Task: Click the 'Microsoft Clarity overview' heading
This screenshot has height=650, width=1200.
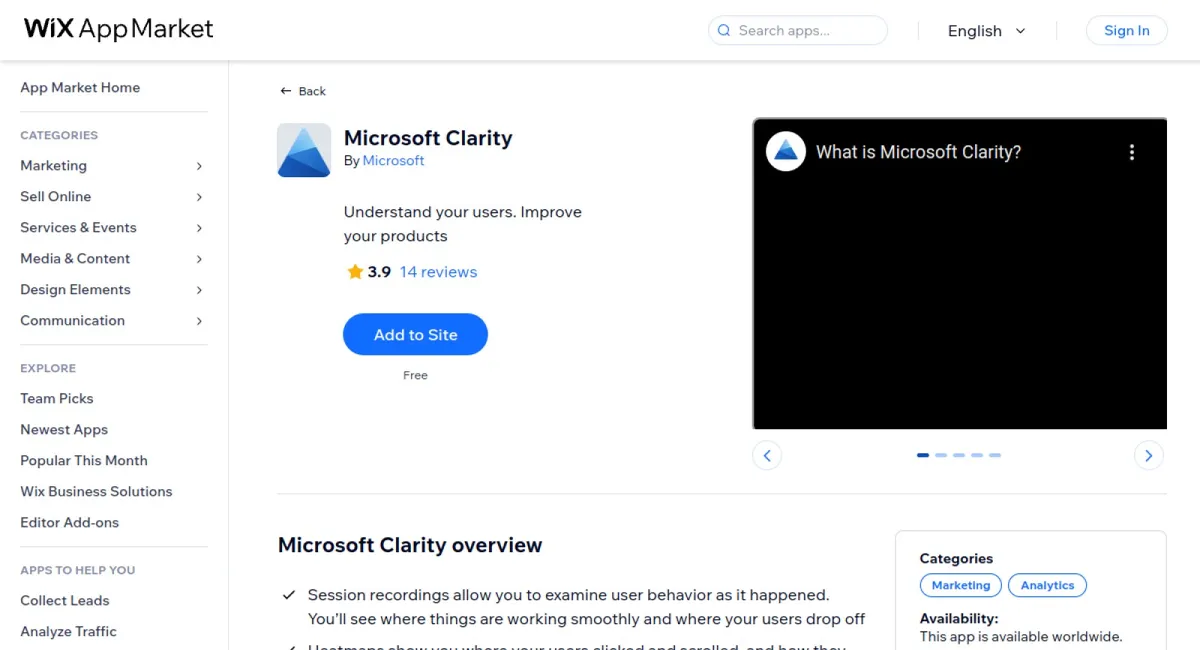Action: 410,545
